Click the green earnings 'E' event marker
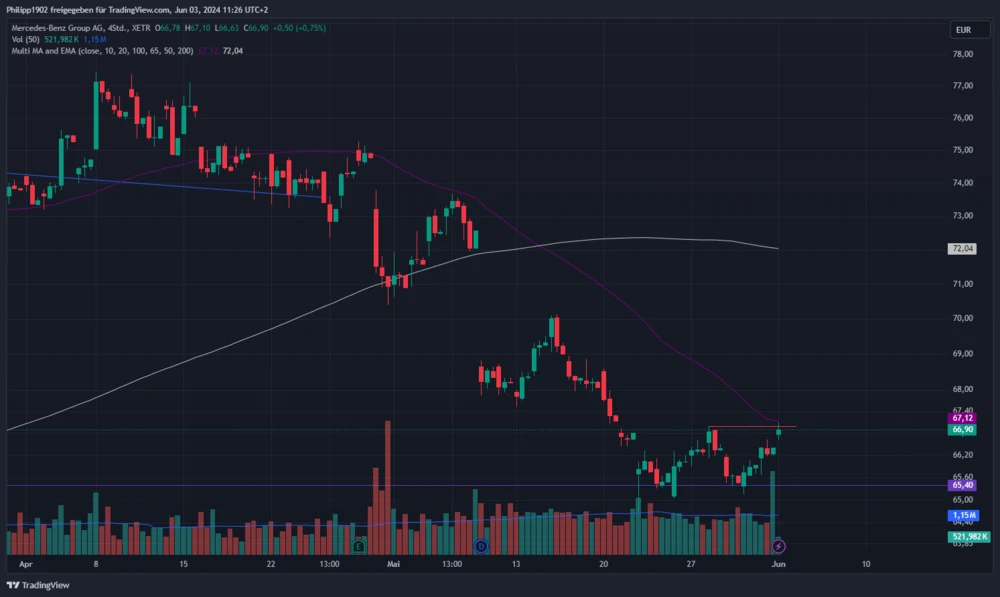Screen dimensions: 1000x597 (358, 546)
